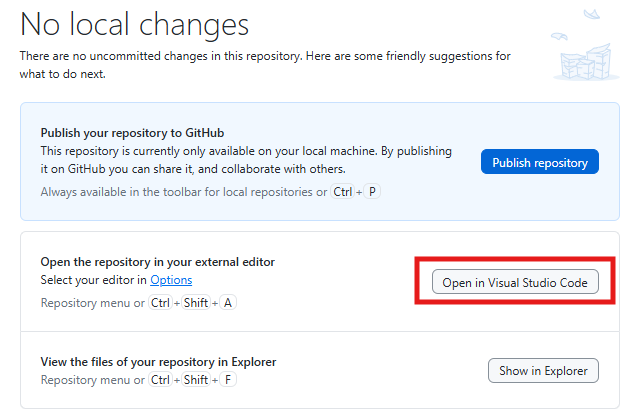Click the View the files in Explorer heading

coord(158,362)
